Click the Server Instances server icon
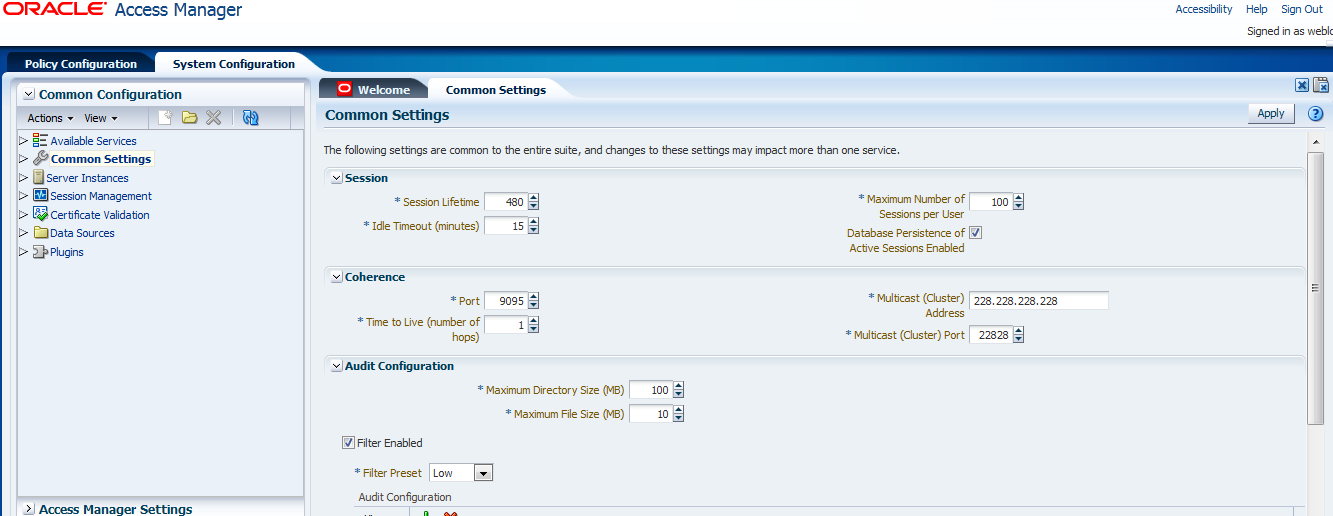The image size is (1333, 516). click(38, 177)
